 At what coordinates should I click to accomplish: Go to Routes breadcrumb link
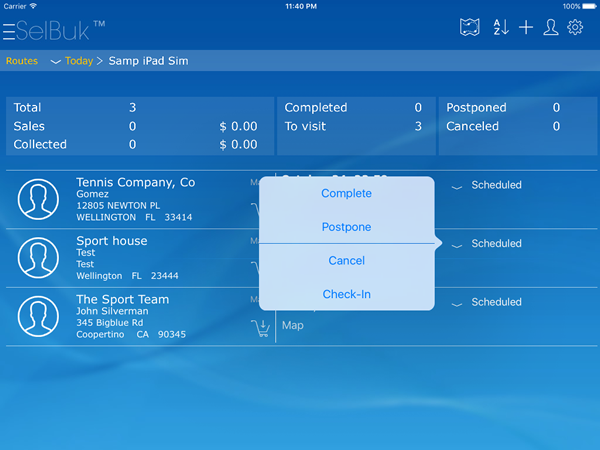point(22,61)
